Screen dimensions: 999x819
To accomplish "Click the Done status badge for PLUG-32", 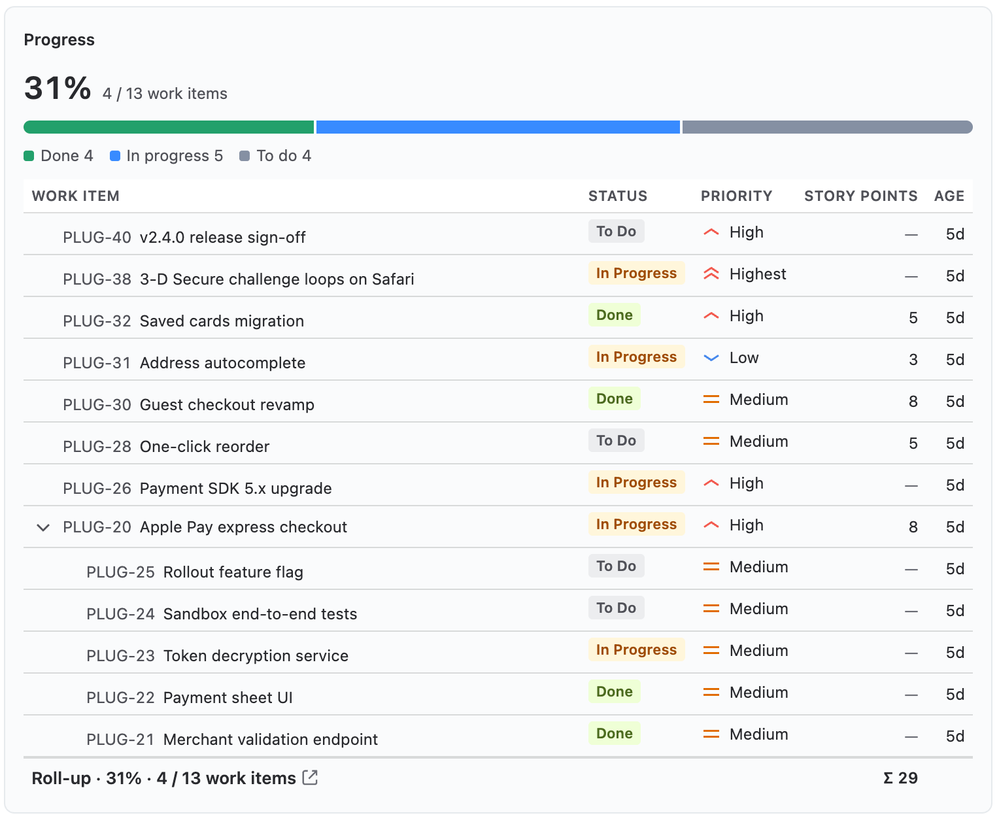I will point(614,315).
